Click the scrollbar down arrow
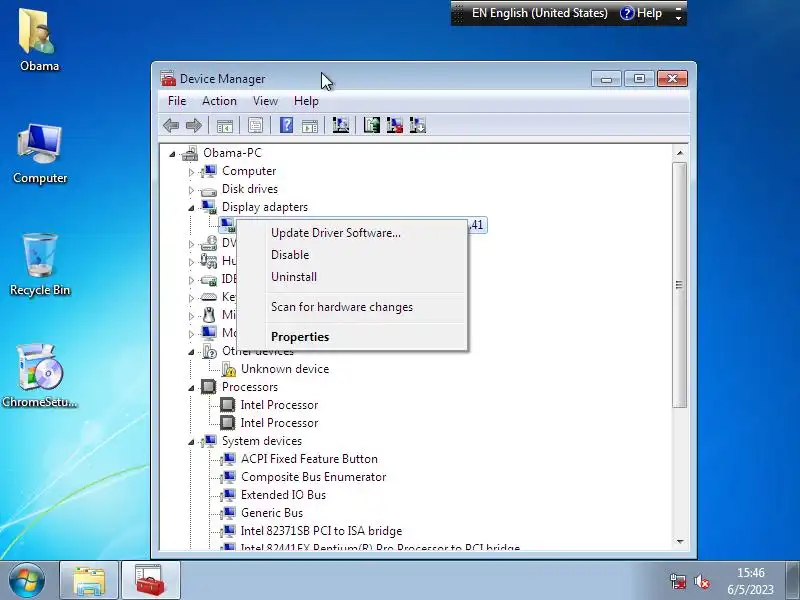 (680, 542)
